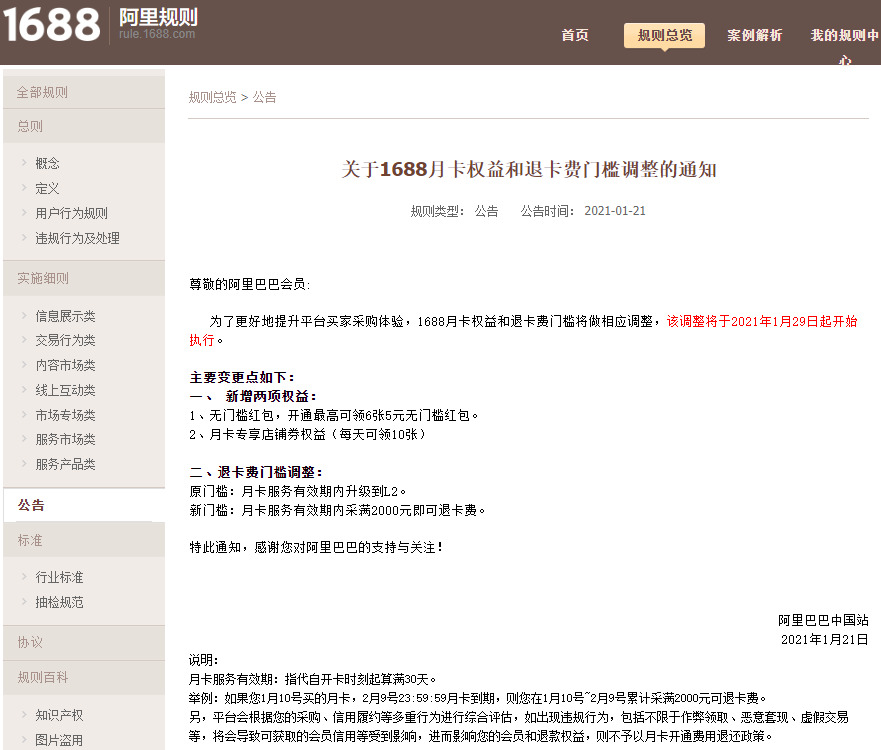
Task: Click the heading 新增两项权益
Action: [x=271, y=397]
